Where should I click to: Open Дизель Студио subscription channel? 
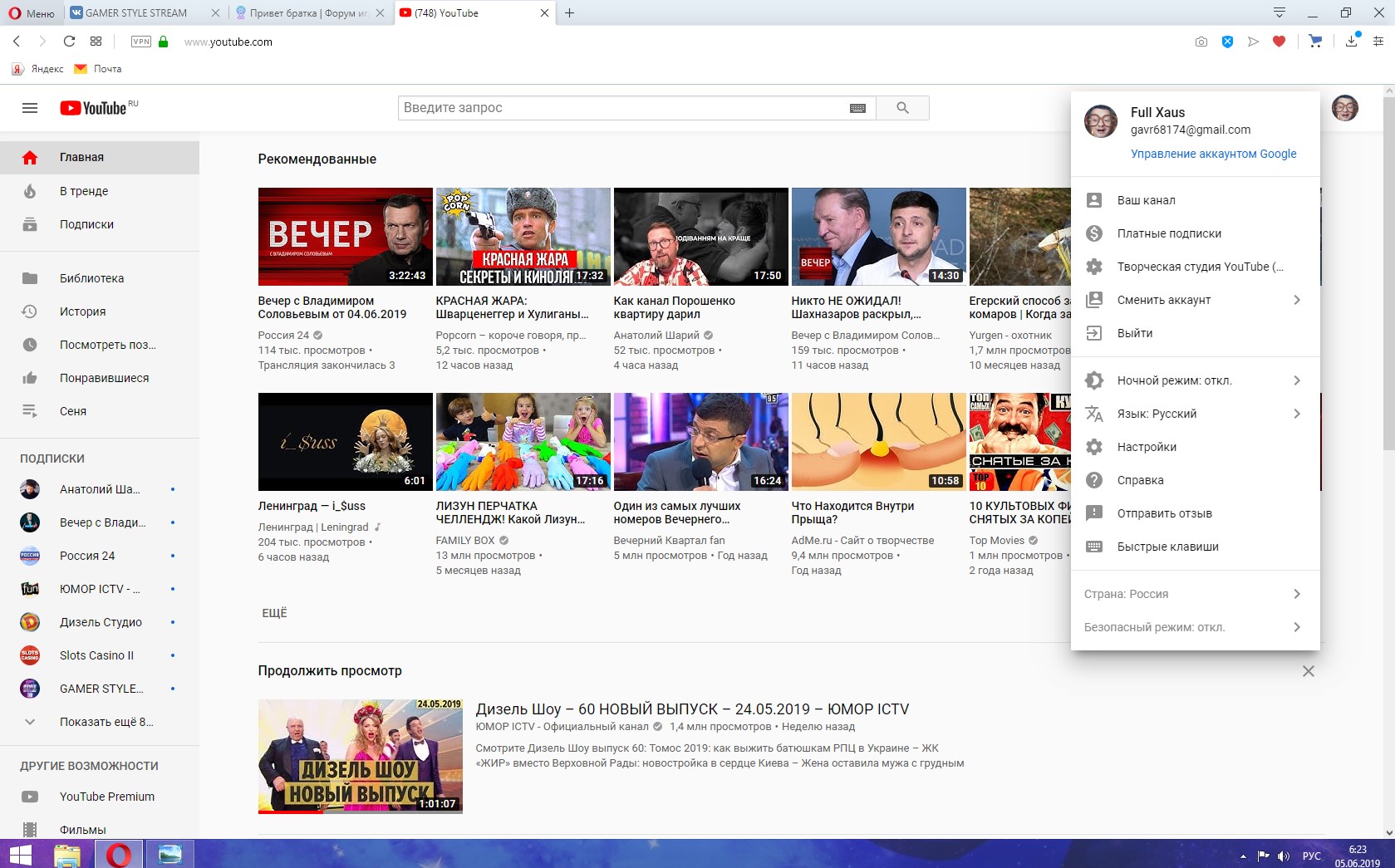(100, 622)
